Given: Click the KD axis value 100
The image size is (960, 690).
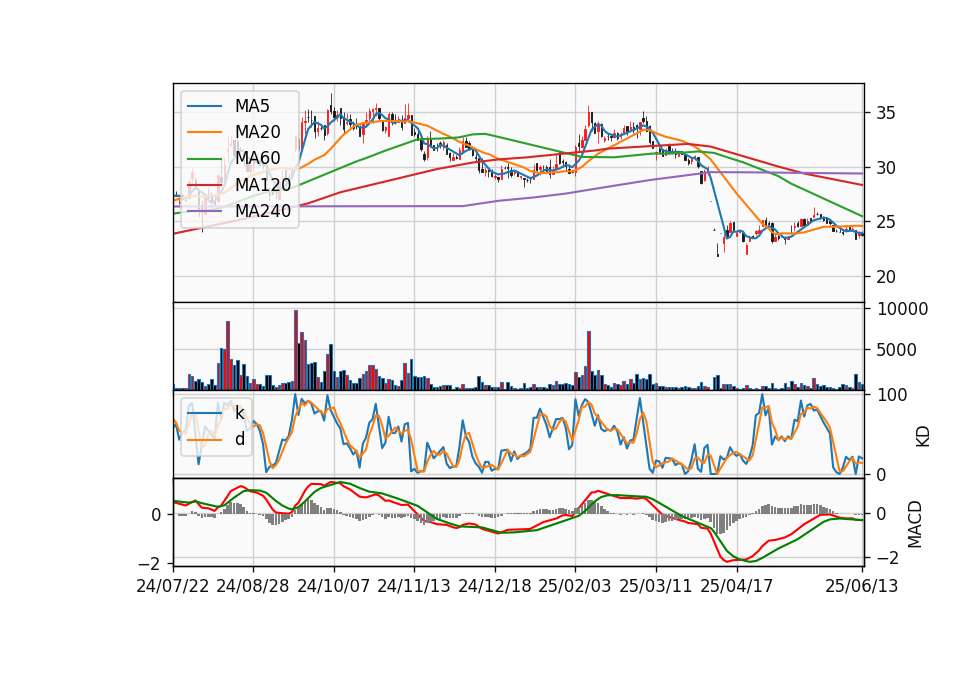Looking at the screenshot, I should coord(892,395).
